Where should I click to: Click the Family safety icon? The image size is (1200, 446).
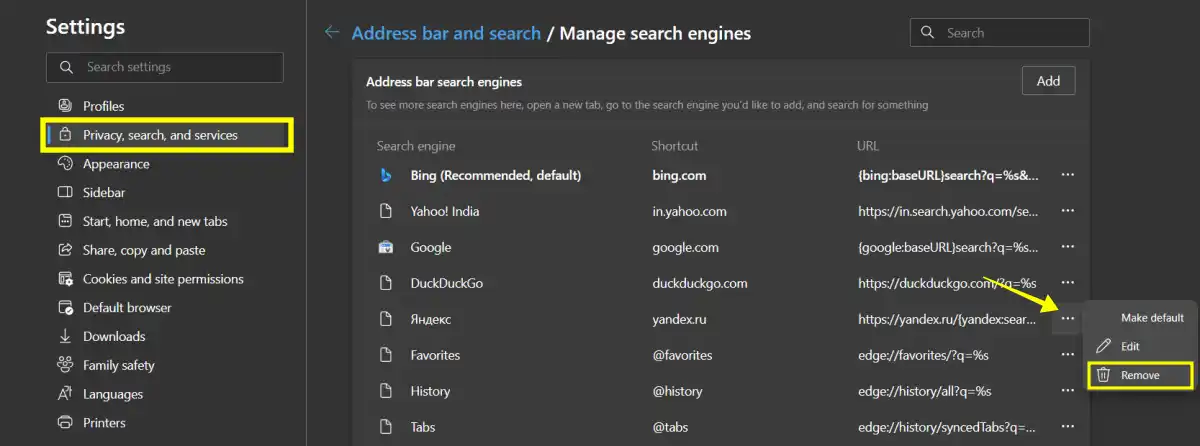coord(66,365)
